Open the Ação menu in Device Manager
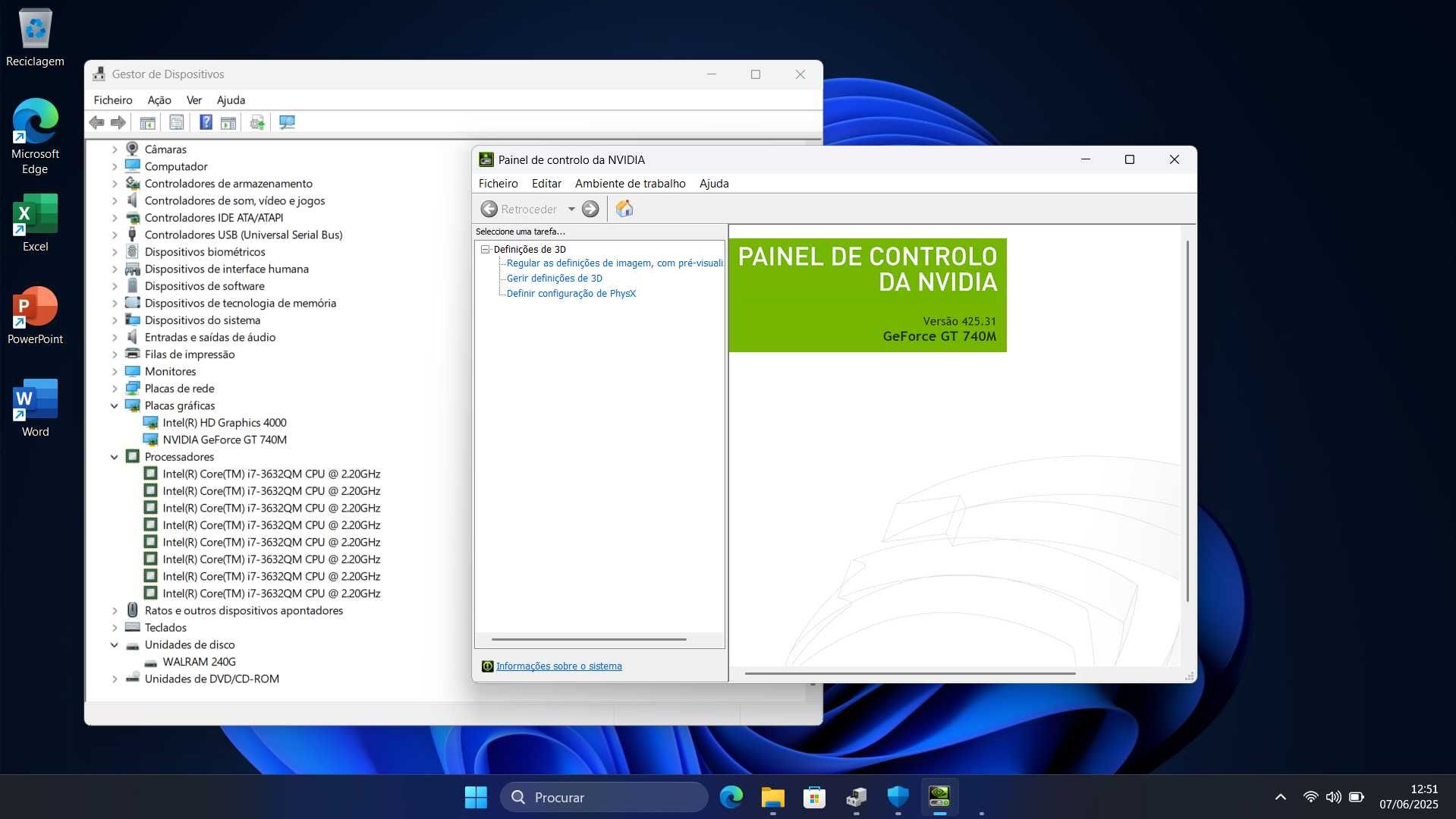This screenshot has height=819, width=1456. (x=159, y=100)
